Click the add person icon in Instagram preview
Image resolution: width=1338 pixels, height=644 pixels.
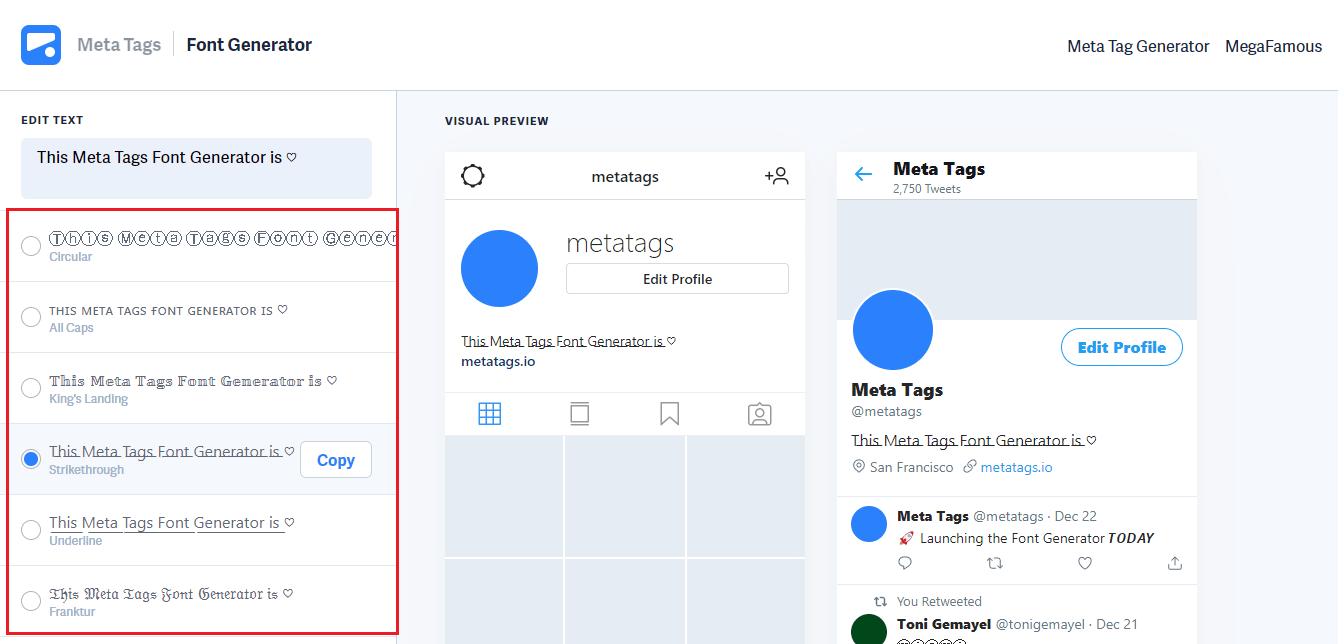click(777, 177)
